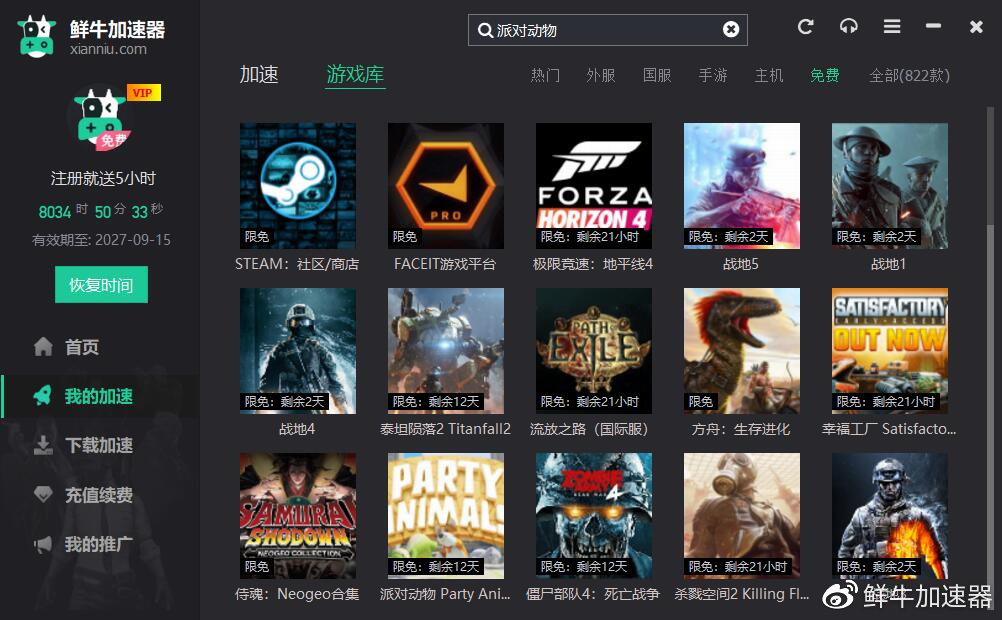1002x620 pixels.
Task: Click the refresh icon in the top bar
Action: 805,27
